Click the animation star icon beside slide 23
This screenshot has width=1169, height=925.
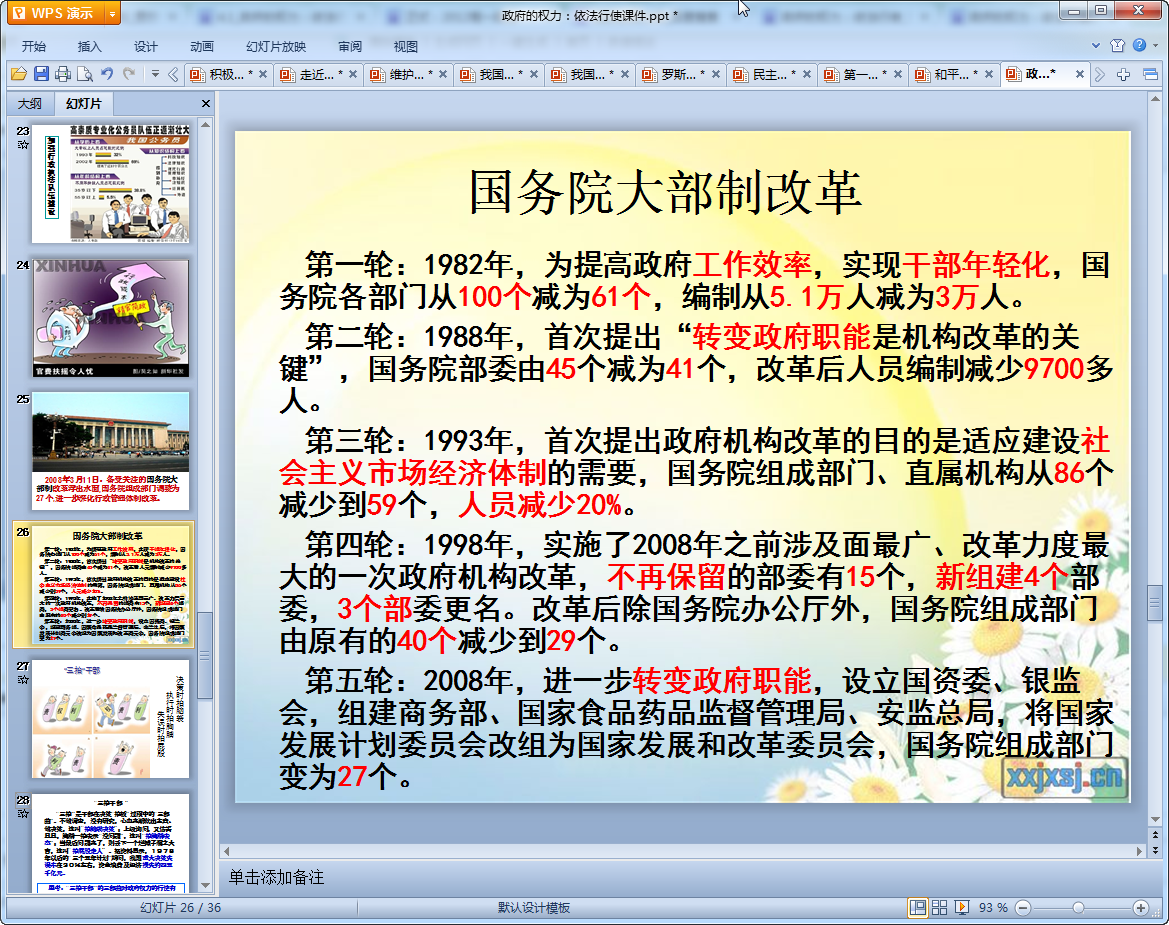click(22, 144)
